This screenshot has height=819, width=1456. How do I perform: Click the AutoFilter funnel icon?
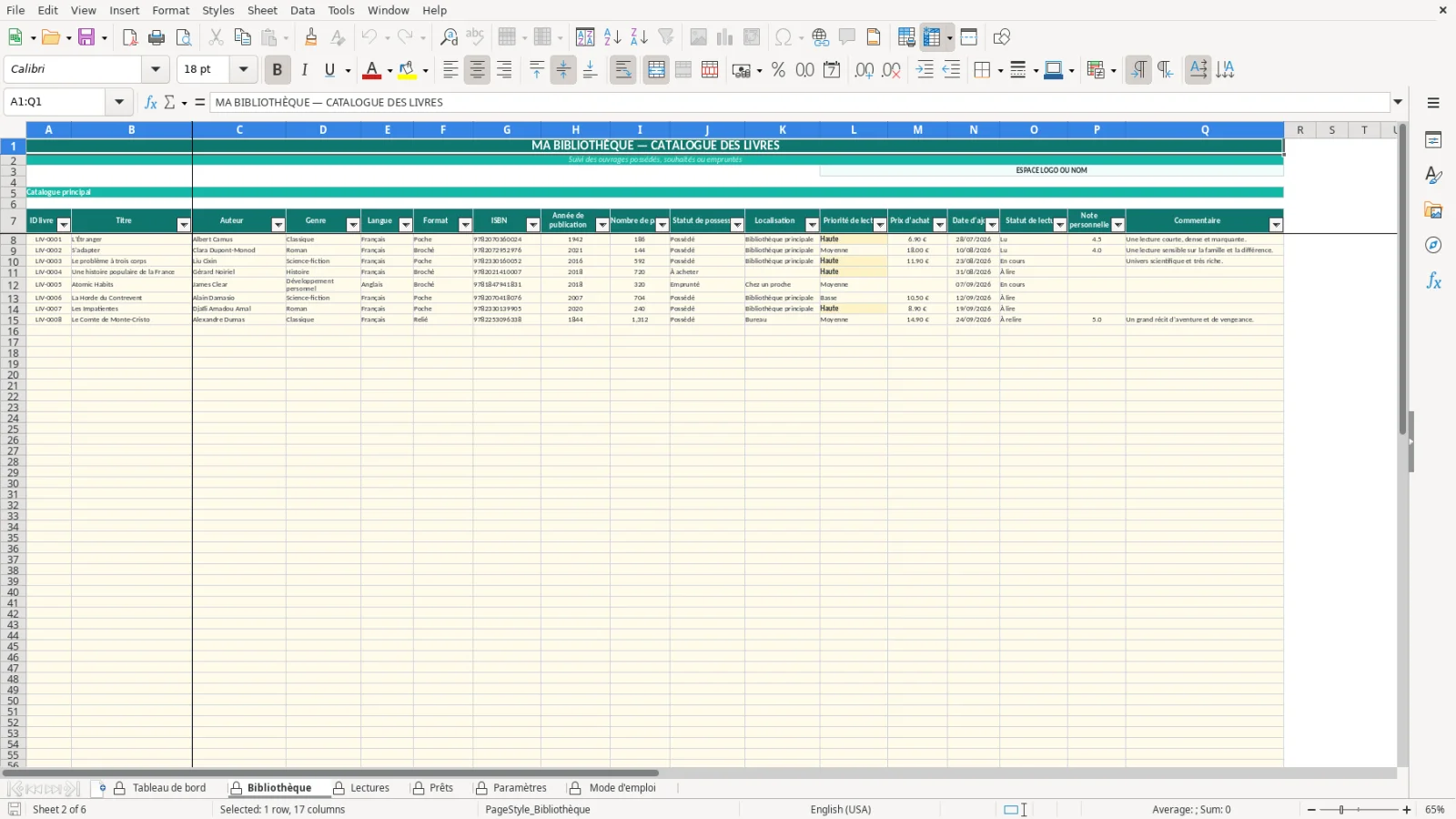click(x=666, y=37)
